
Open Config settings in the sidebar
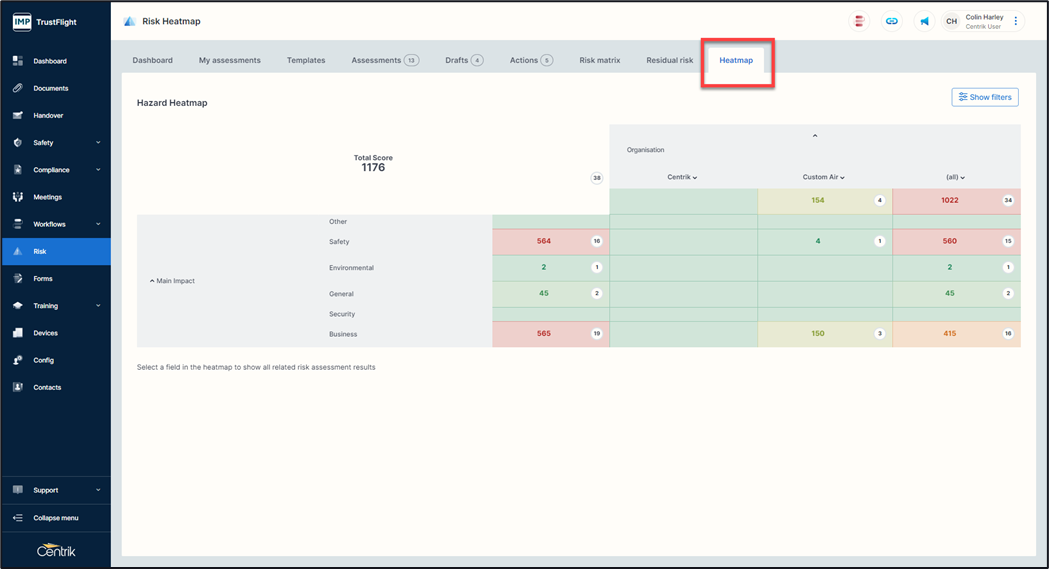click(43, 360)
